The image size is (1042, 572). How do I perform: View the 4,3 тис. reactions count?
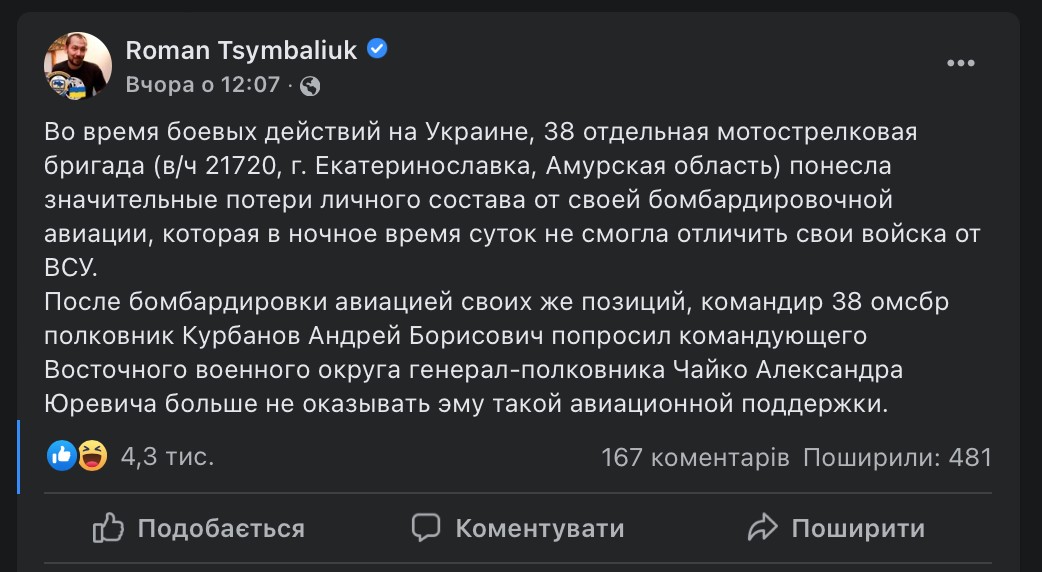click(167, 457)
